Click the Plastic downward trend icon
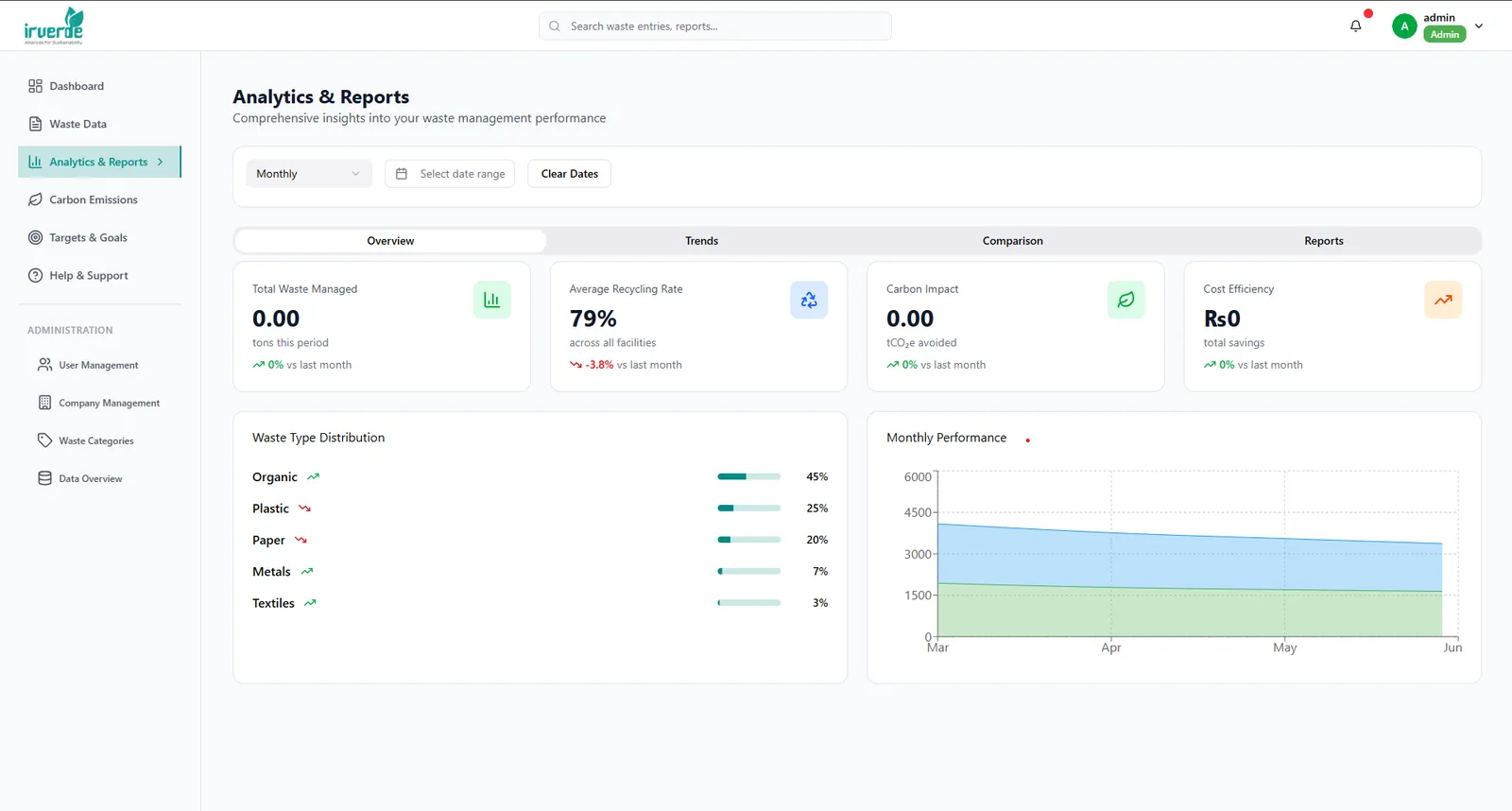 coord(304,509)
